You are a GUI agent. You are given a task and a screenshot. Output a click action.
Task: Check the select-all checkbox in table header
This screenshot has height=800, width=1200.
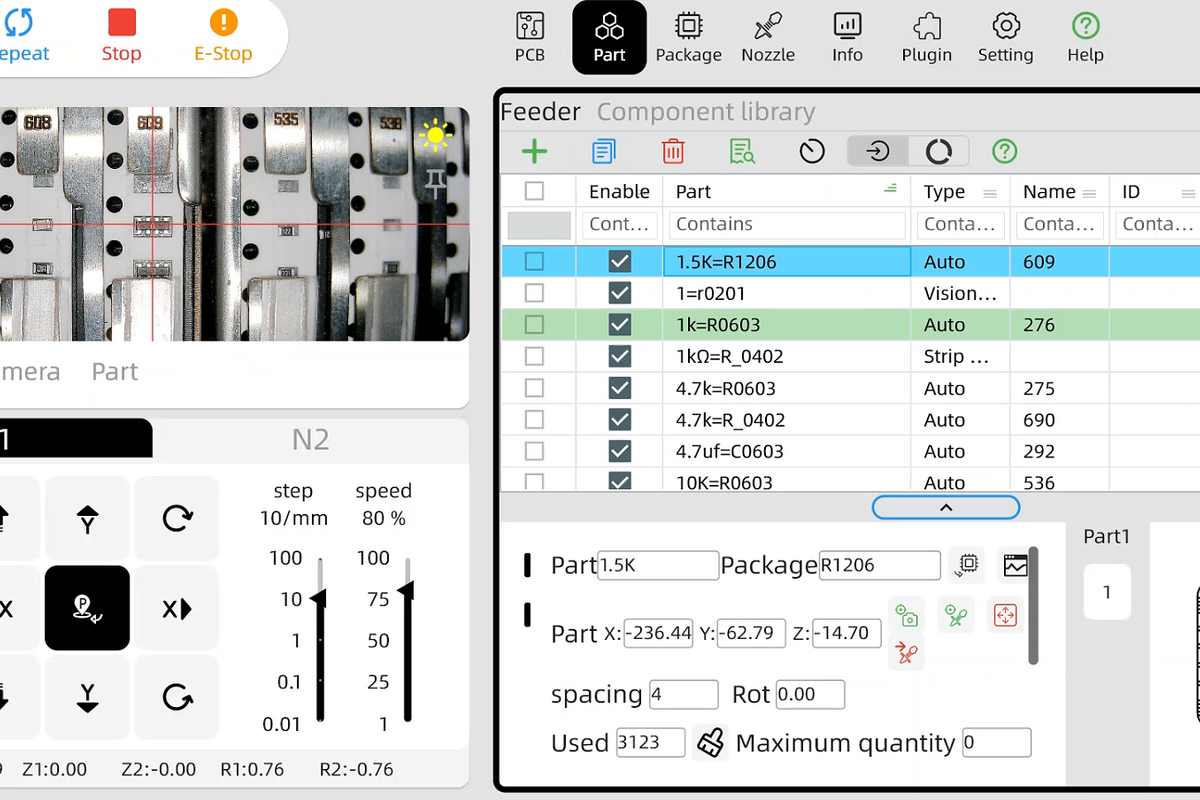(535, 192)
